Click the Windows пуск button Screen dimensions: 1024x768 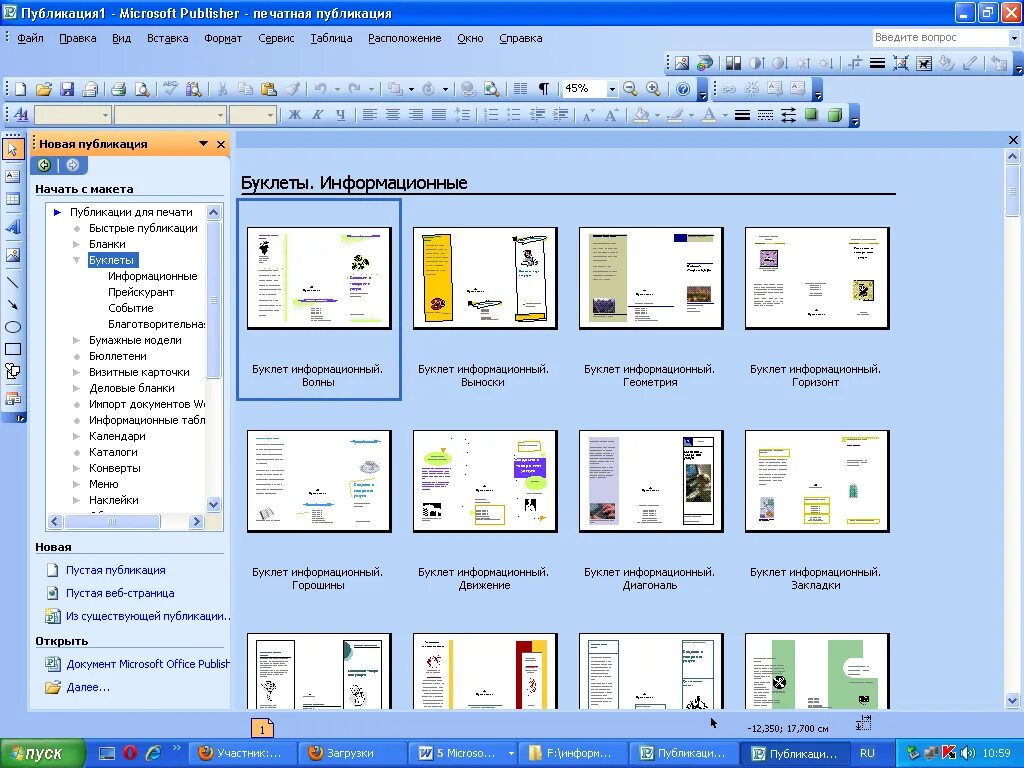43,753
